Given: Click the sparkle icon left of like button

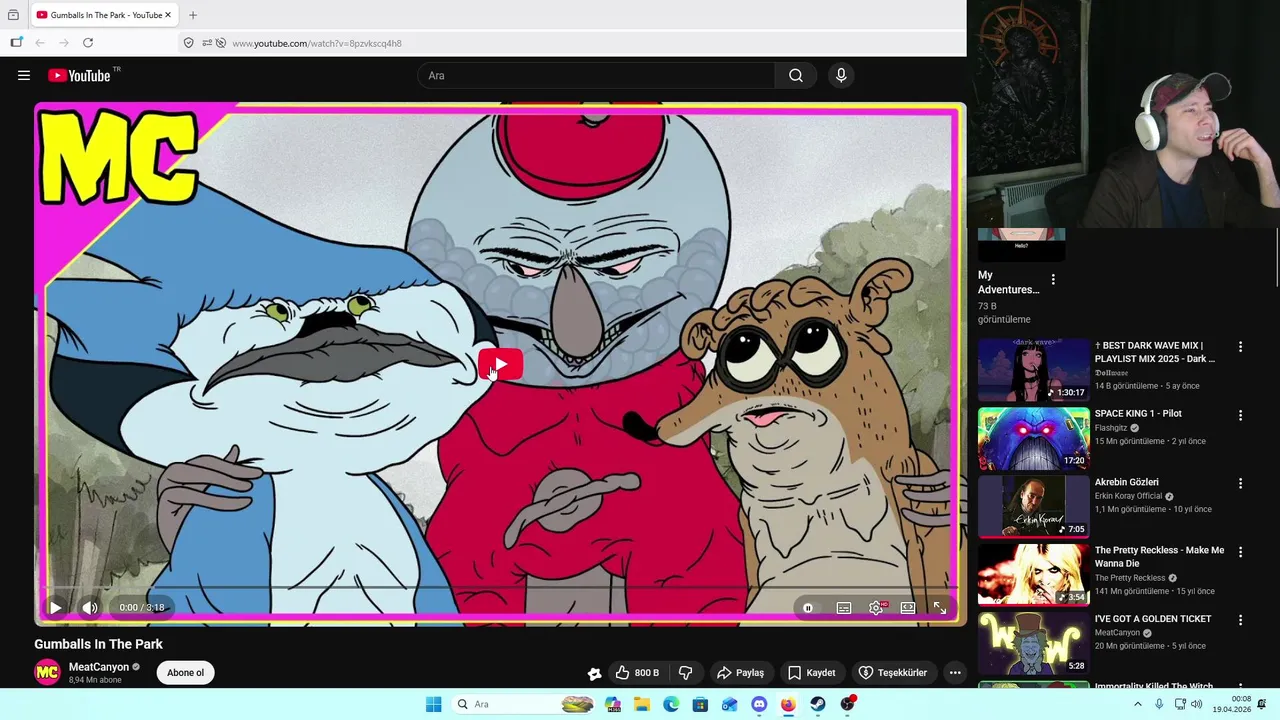Looking at the screenshot, I should 594,673.
